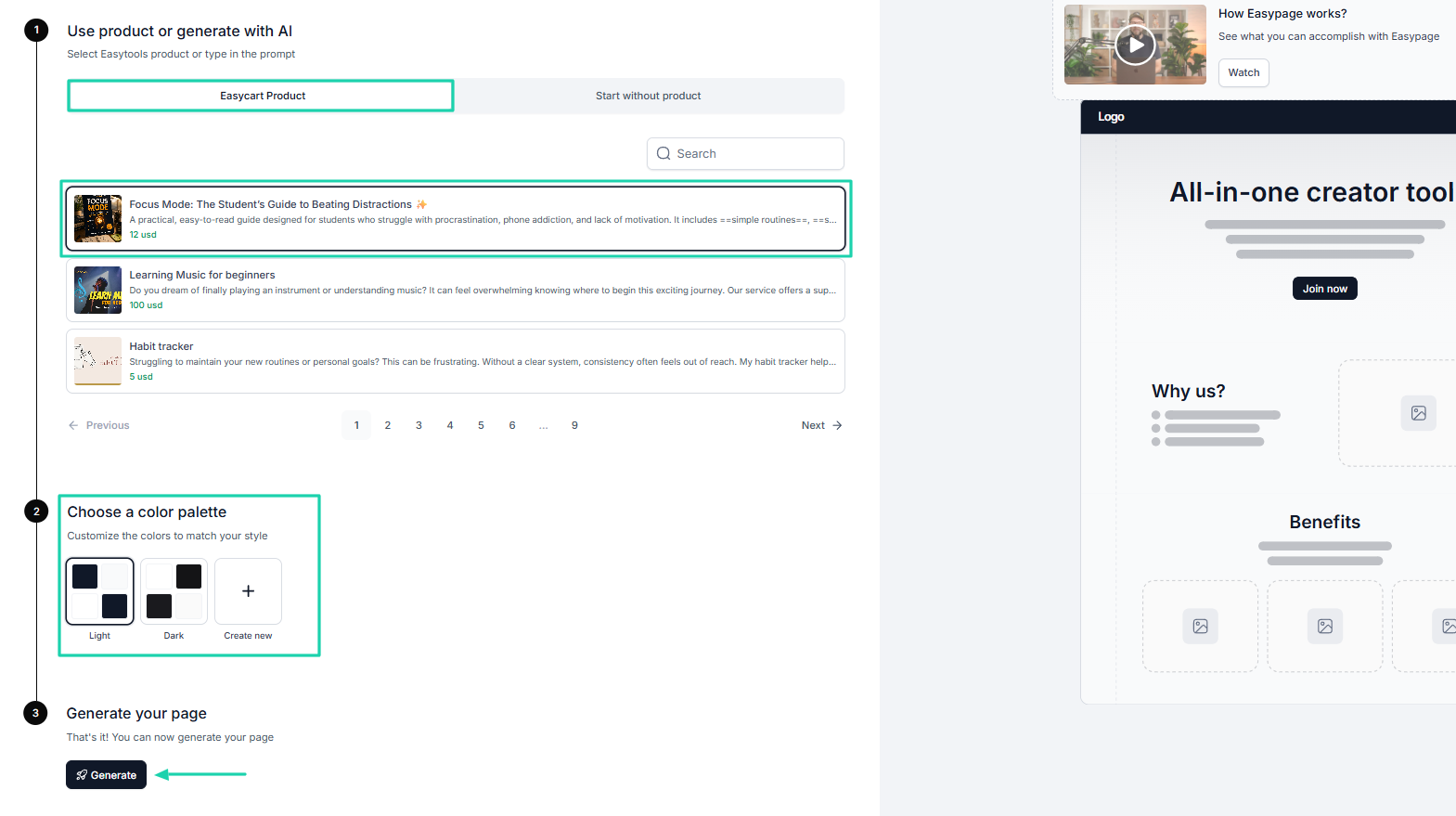
Task: Click the 100 usd price text
Action: [146, 305]
